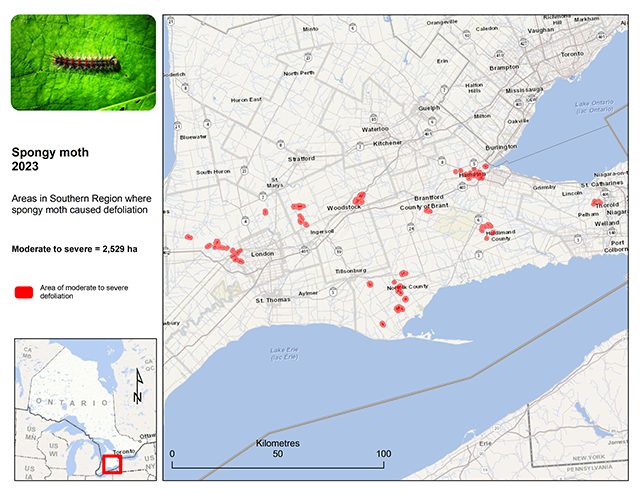This screenshot has width=640, height=495.
Task: Click the Burlington label
Action: [501, 147]
